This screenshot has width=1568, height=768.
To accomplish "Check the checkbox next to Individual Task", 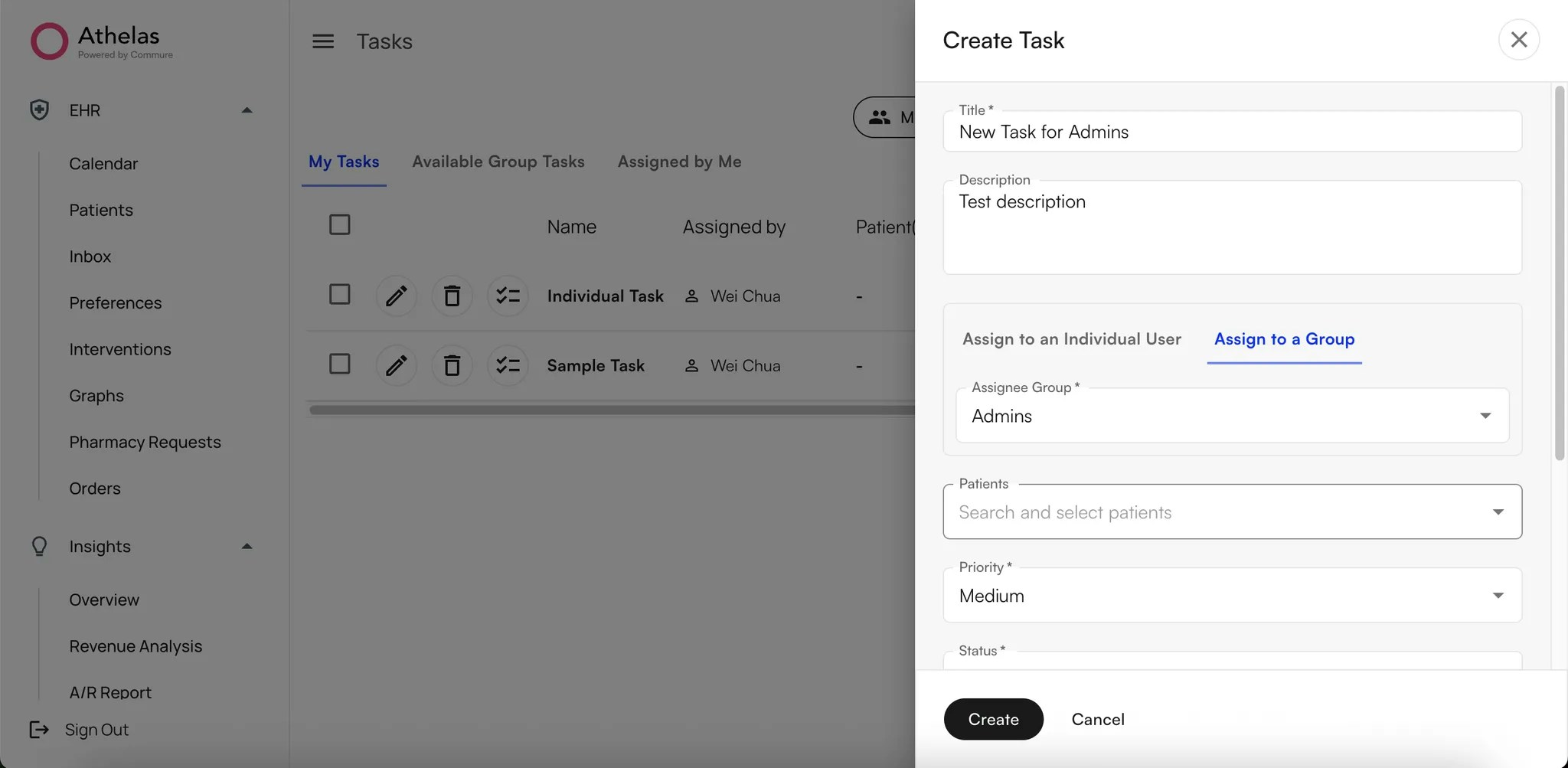I will click(339, 294).
